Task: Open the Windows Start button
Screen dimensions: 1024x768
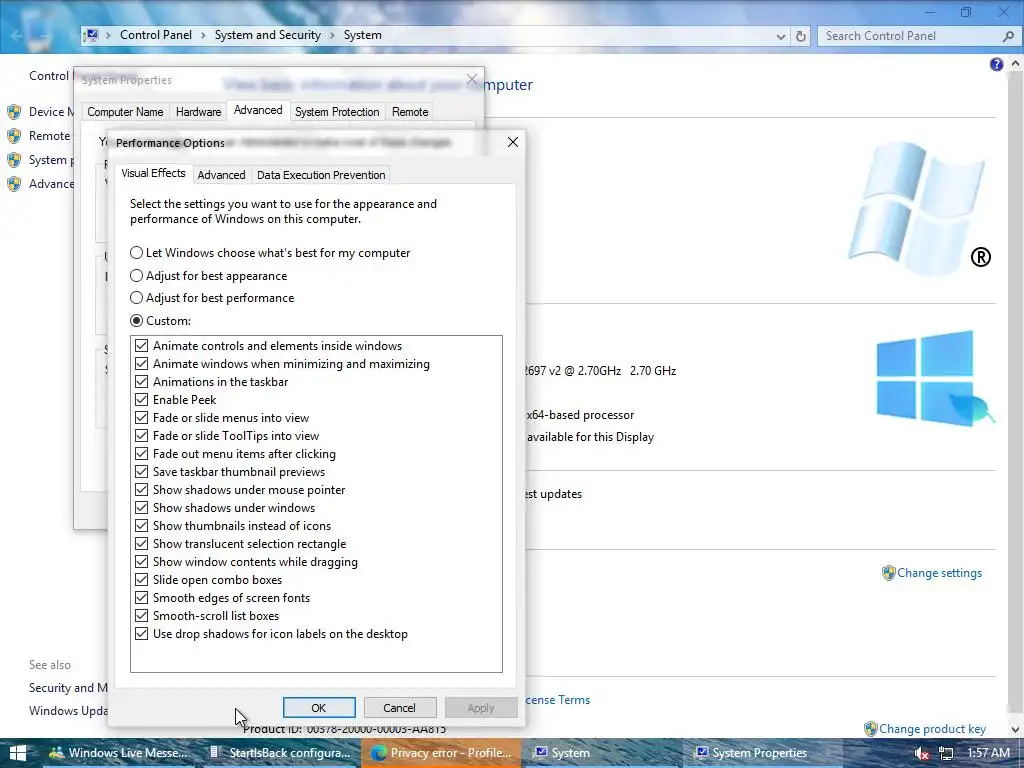Action: click(x=18, y=753)
